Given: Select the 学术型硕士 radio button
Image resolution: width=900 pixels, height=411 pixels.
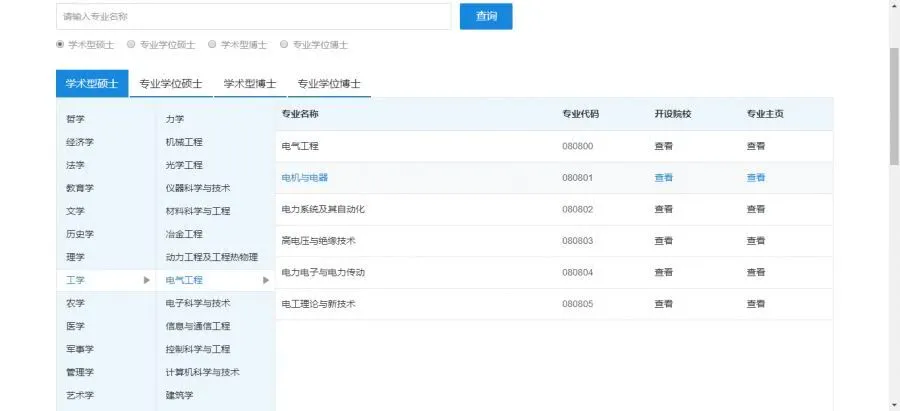Looking at the screenshot, I should 60,44.
